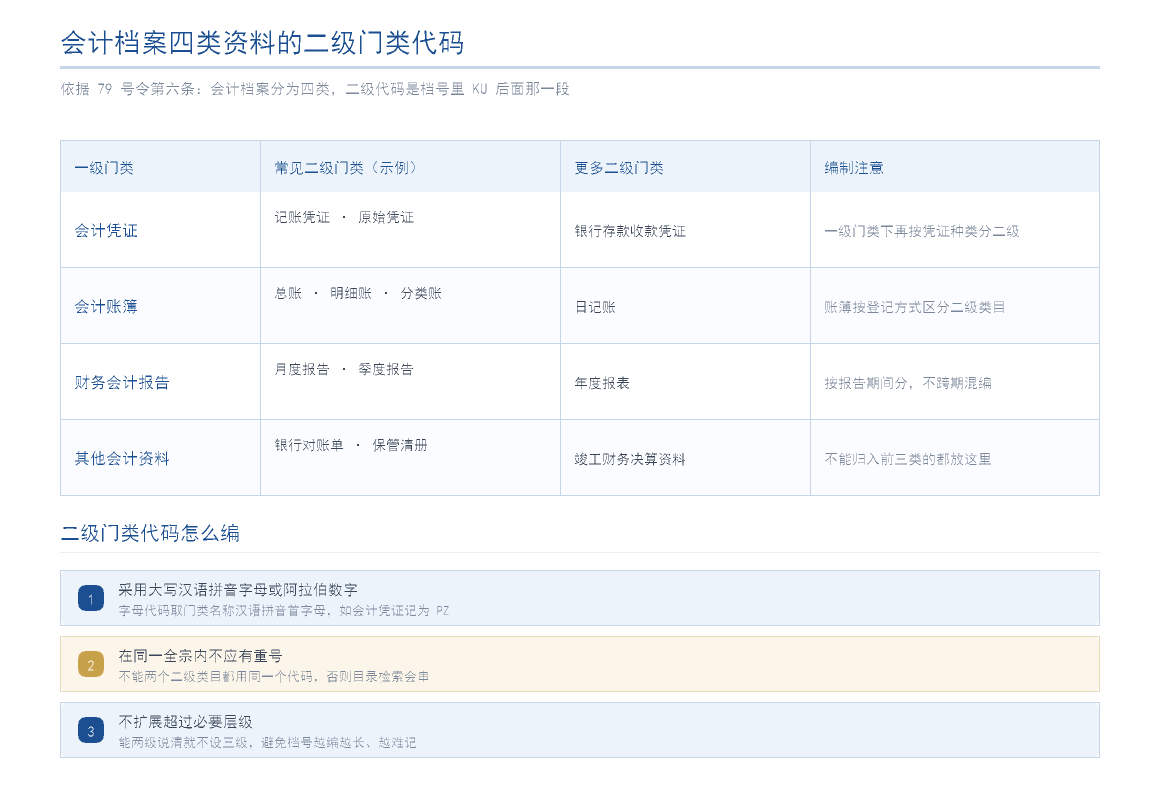Click the note 一级门类下再按凭证种类分二级
1160x800 pixels.
point(922,232)
